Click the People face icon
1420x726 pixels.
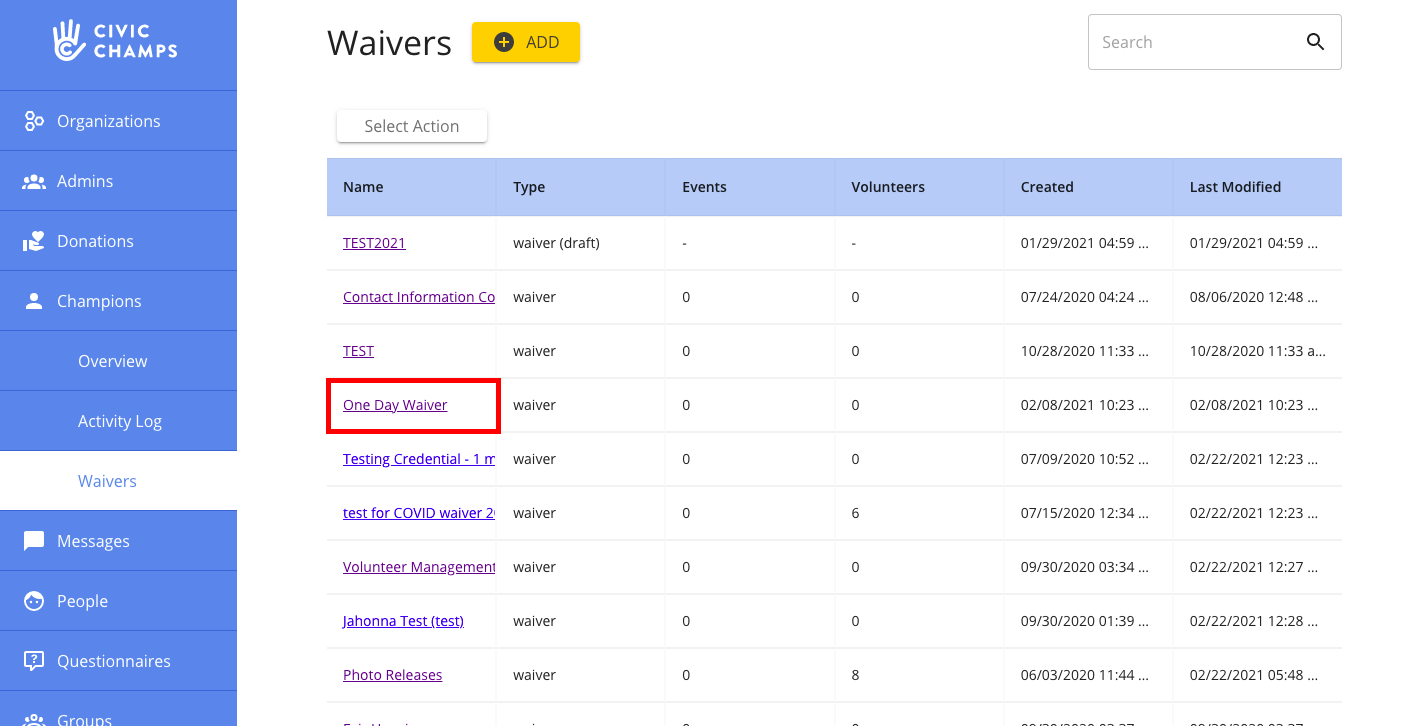pyautogui.click(x=34, y=601)
